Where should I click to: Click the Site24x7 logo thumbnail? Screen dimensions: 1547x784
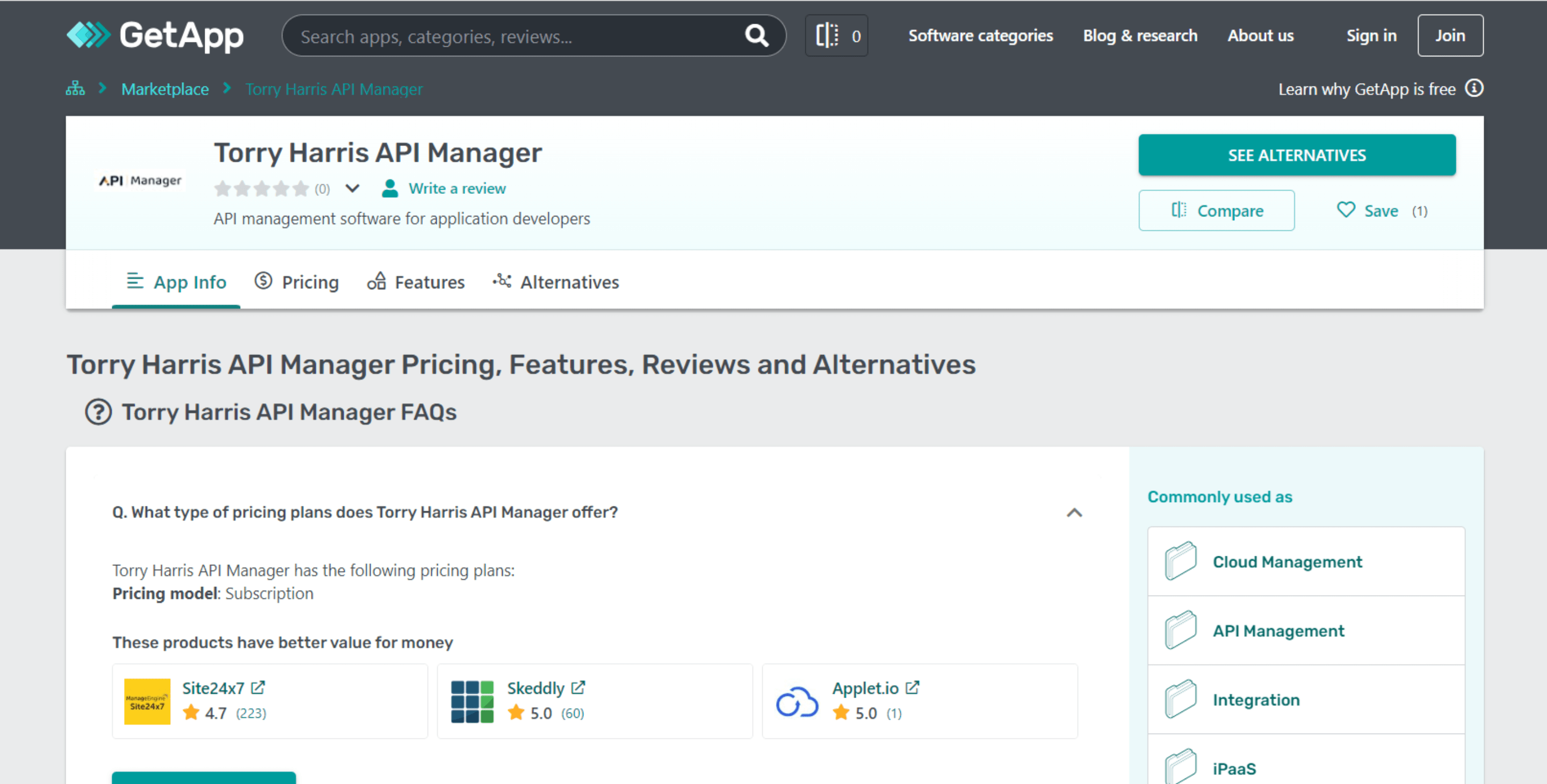coord(147,701)
